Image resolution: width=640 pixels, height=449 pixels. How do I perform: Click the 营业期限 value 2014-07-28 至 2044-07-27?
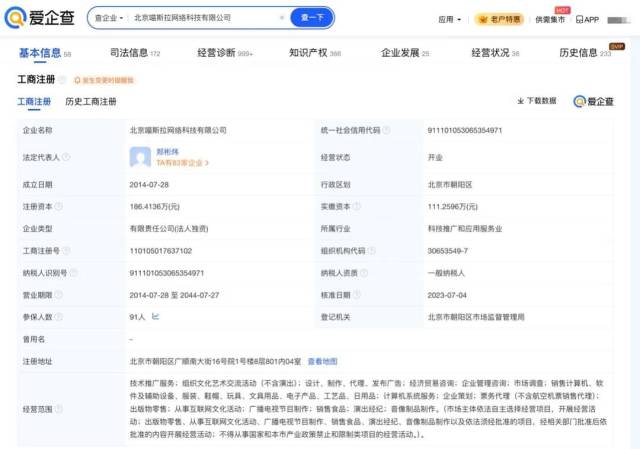[174, 295]
